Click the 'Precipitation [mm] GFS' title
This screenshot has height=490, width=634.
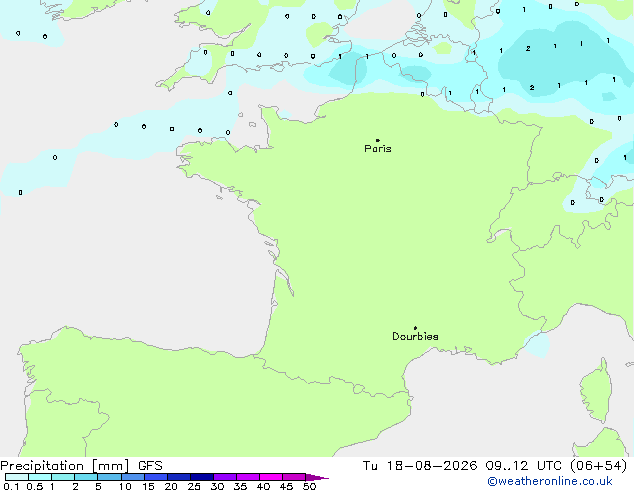coord(81,466)
